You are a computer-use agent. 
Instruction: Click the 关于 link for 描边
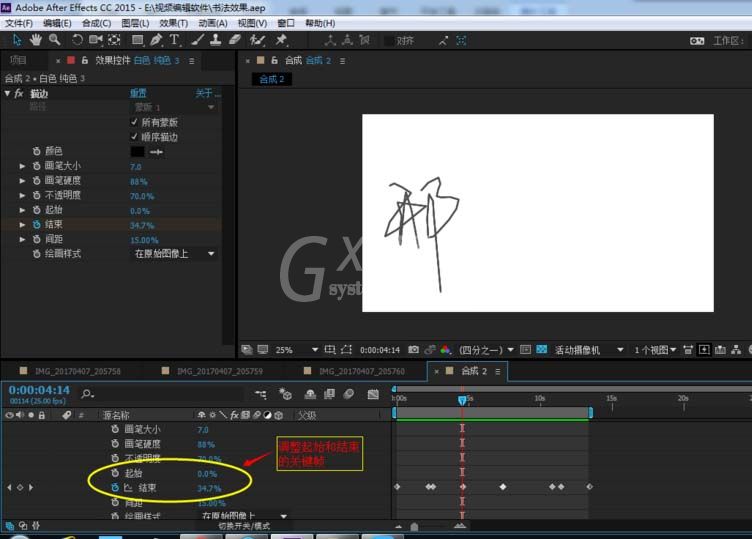tap(208, 94)
